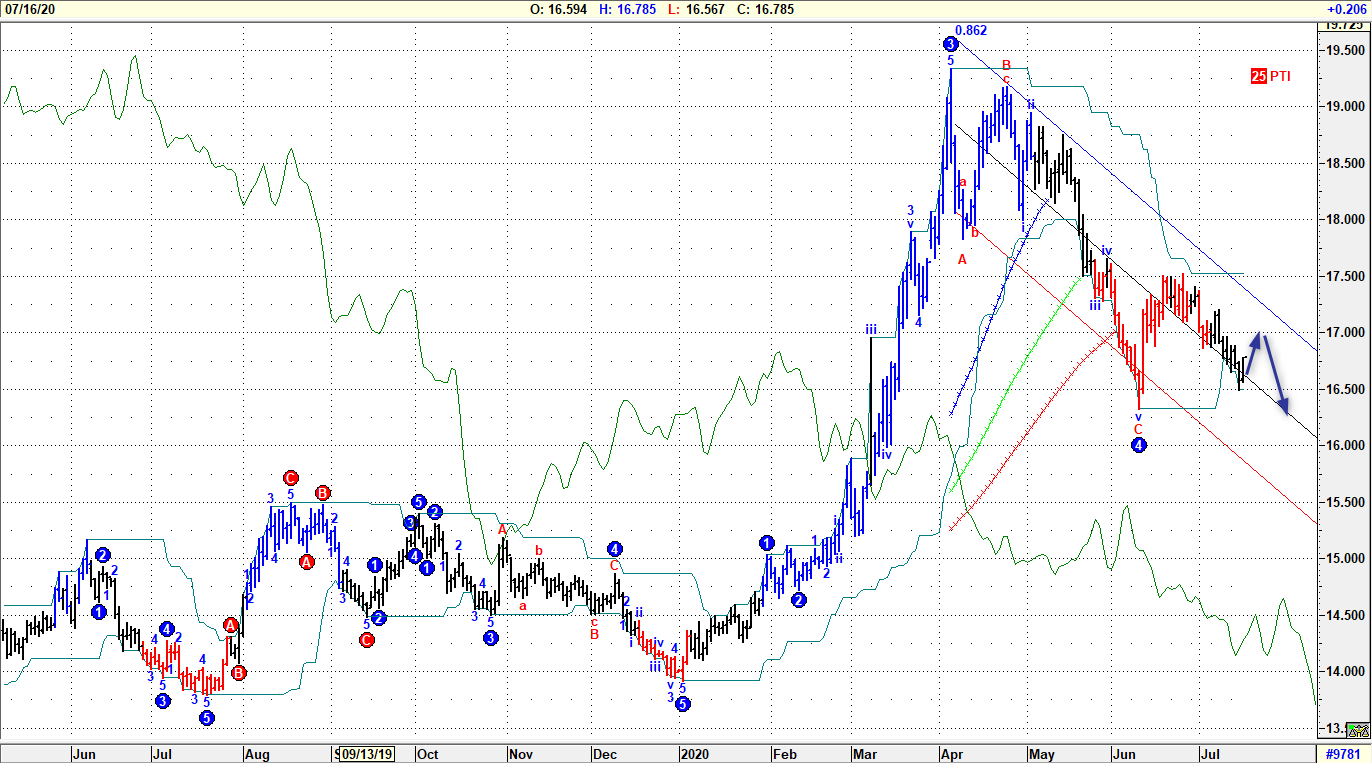
Task: Select blue circled 2 in early February
Action: (798, 600)
